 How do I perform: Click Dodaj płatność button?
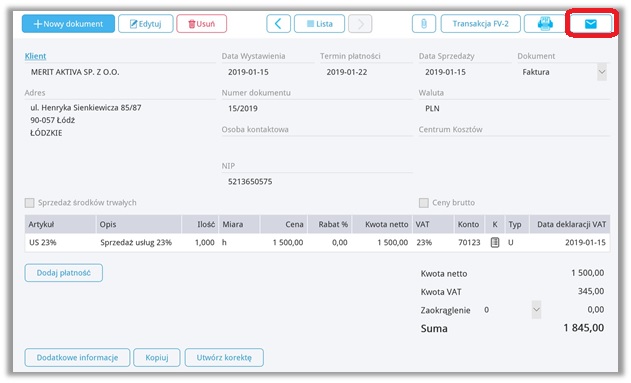64,273
